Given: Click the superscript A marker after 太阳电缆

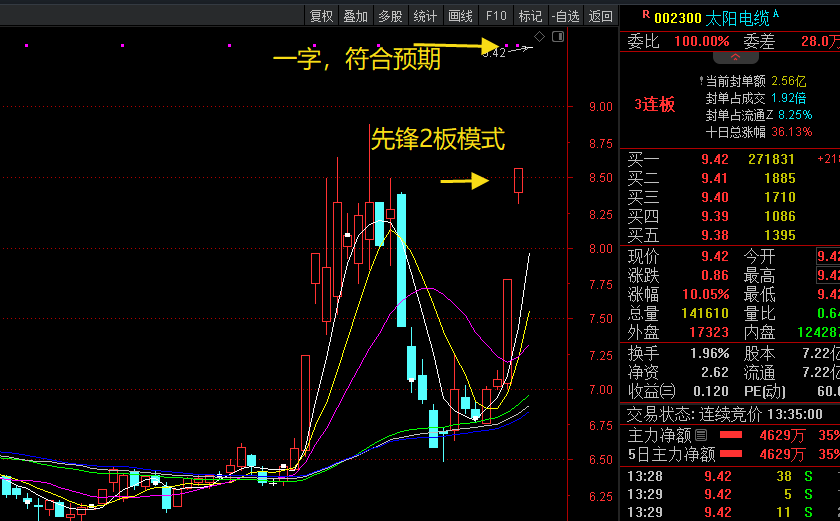Looking at the screenshot, I should point(776,13).
